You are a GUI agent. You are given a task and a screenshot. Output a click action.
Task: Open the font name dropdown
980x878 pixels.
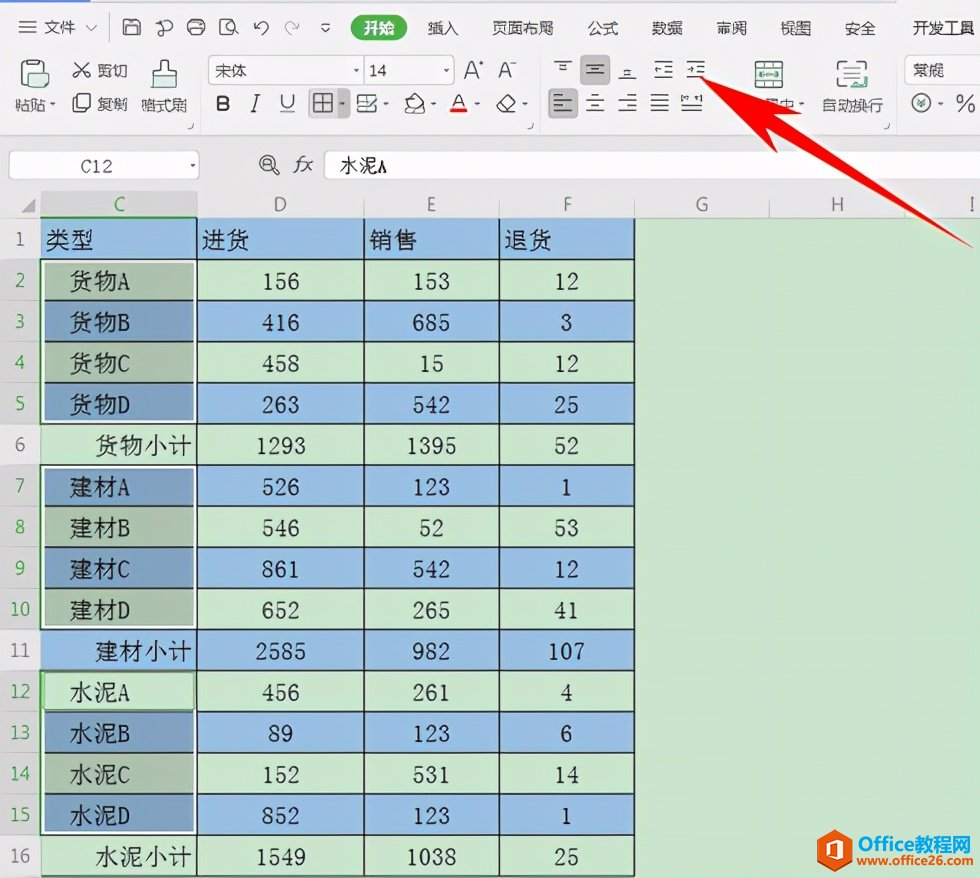click(356, 71)
